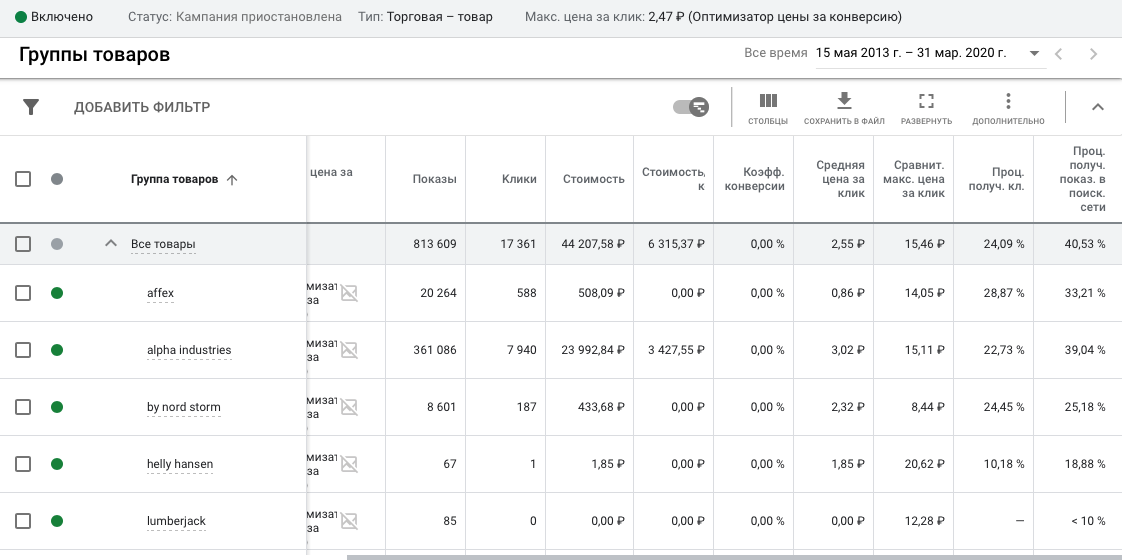Collapse the toolbar with the up chevron
The width and height of the screenshot is (1122, 560).
pyautogui.click(x=1097, y=107)
